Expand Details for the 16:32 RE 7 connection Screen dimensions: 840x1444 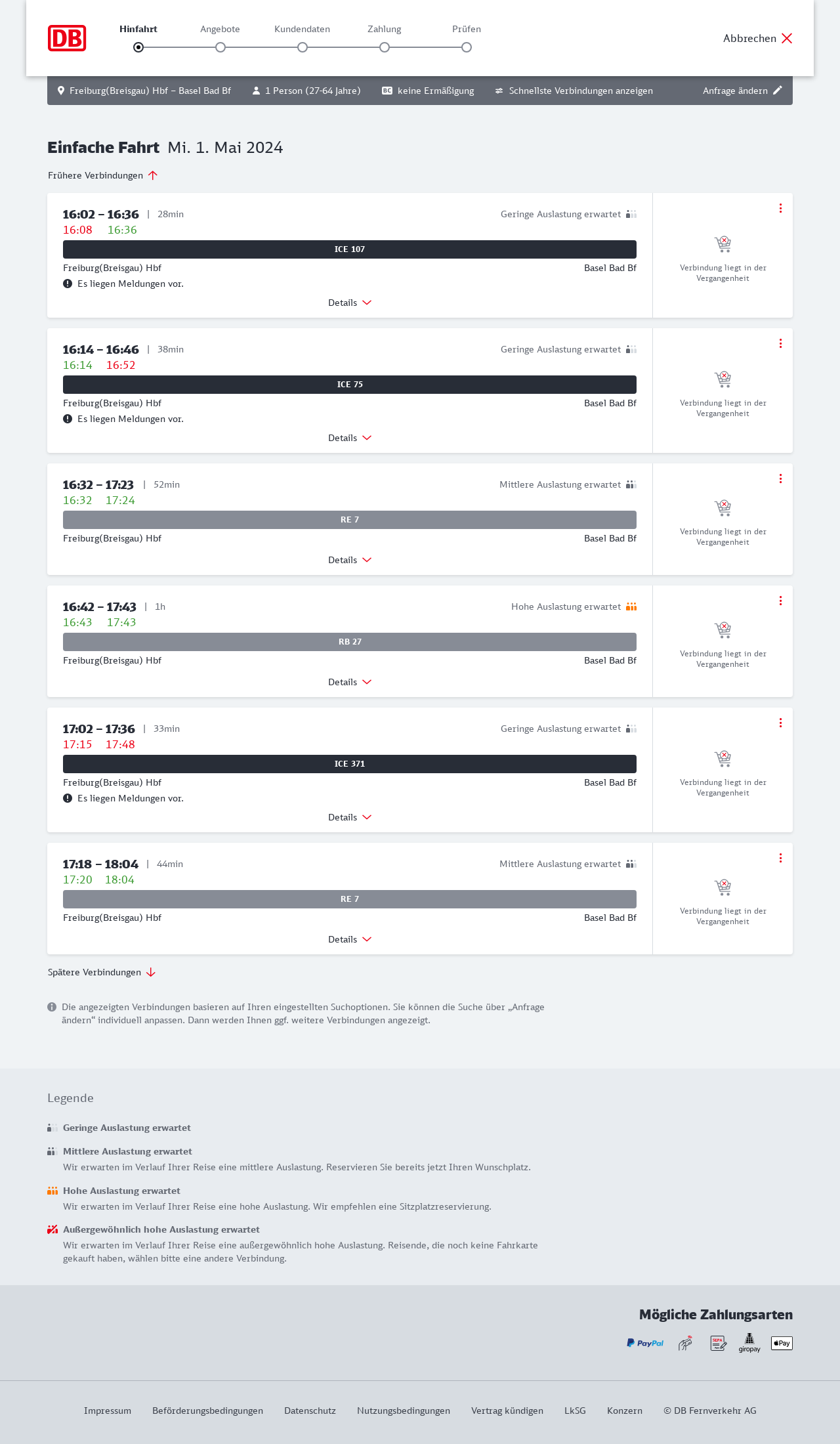click(x=350, y=560)
